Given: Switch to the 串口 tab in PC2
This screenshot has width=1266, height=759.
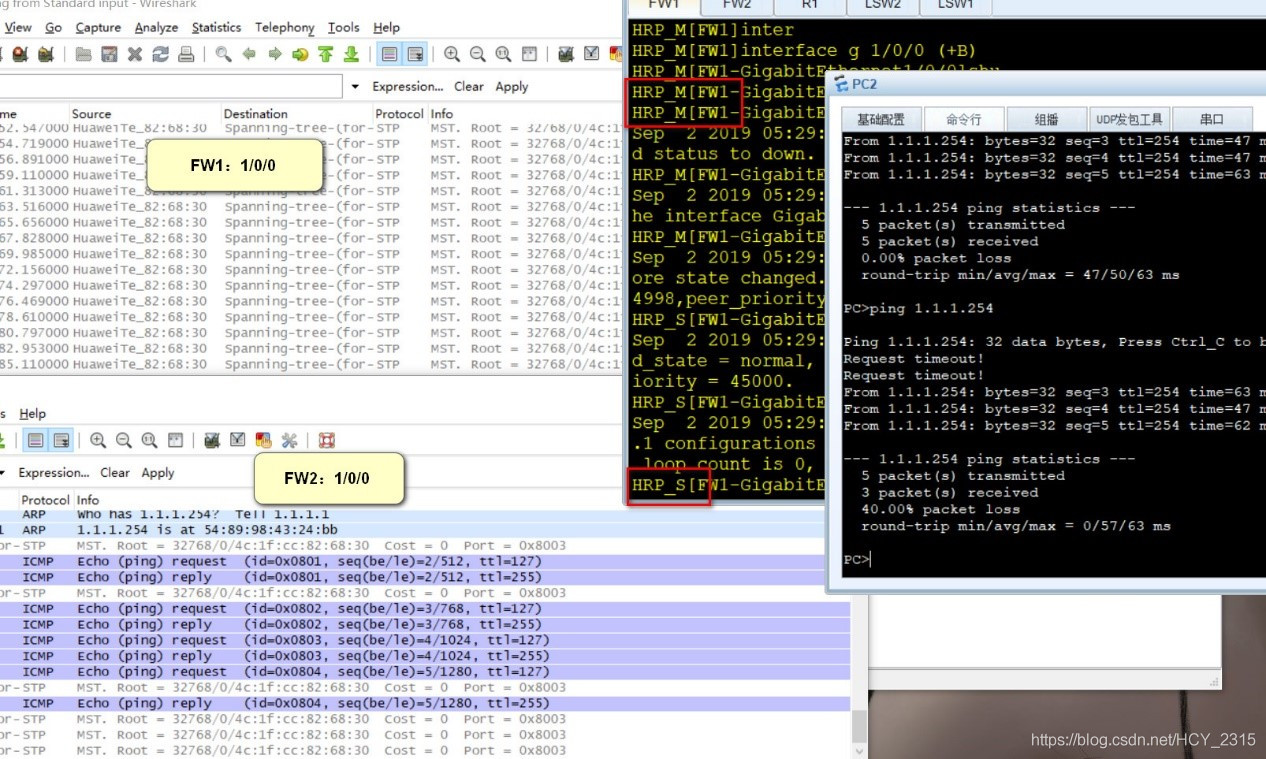Looking at the screenshot, I should 1212,119.
